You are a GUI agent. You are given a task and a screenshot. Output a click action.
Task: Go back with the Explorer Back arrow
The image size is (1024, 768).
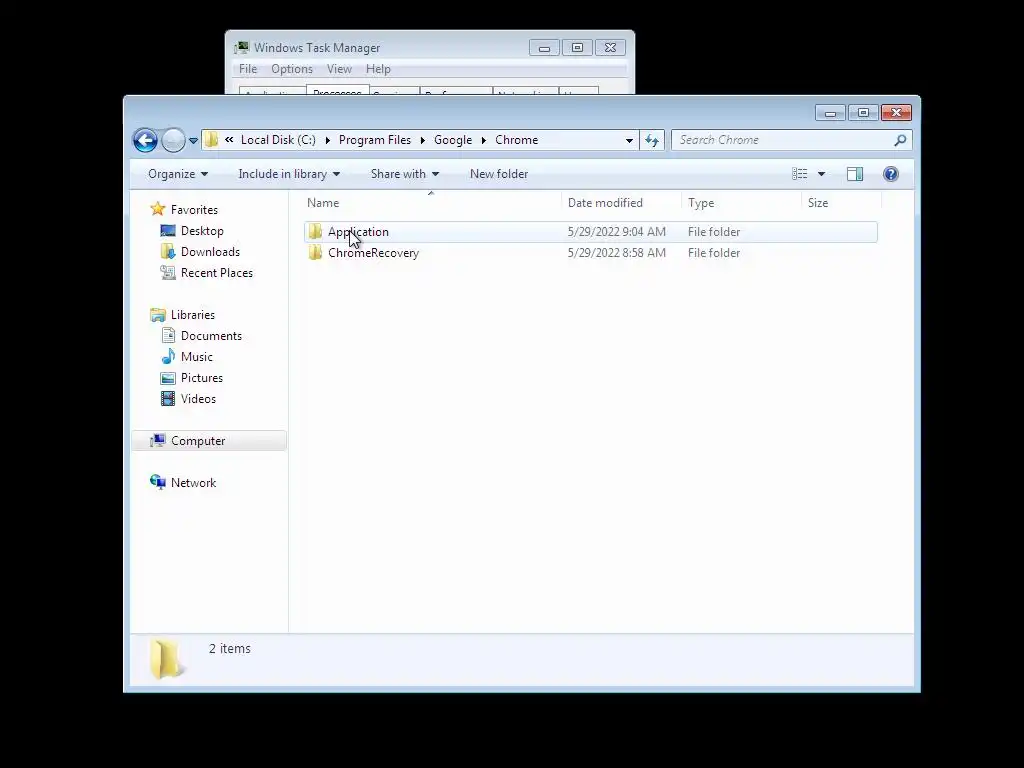[x=145, y=140]
